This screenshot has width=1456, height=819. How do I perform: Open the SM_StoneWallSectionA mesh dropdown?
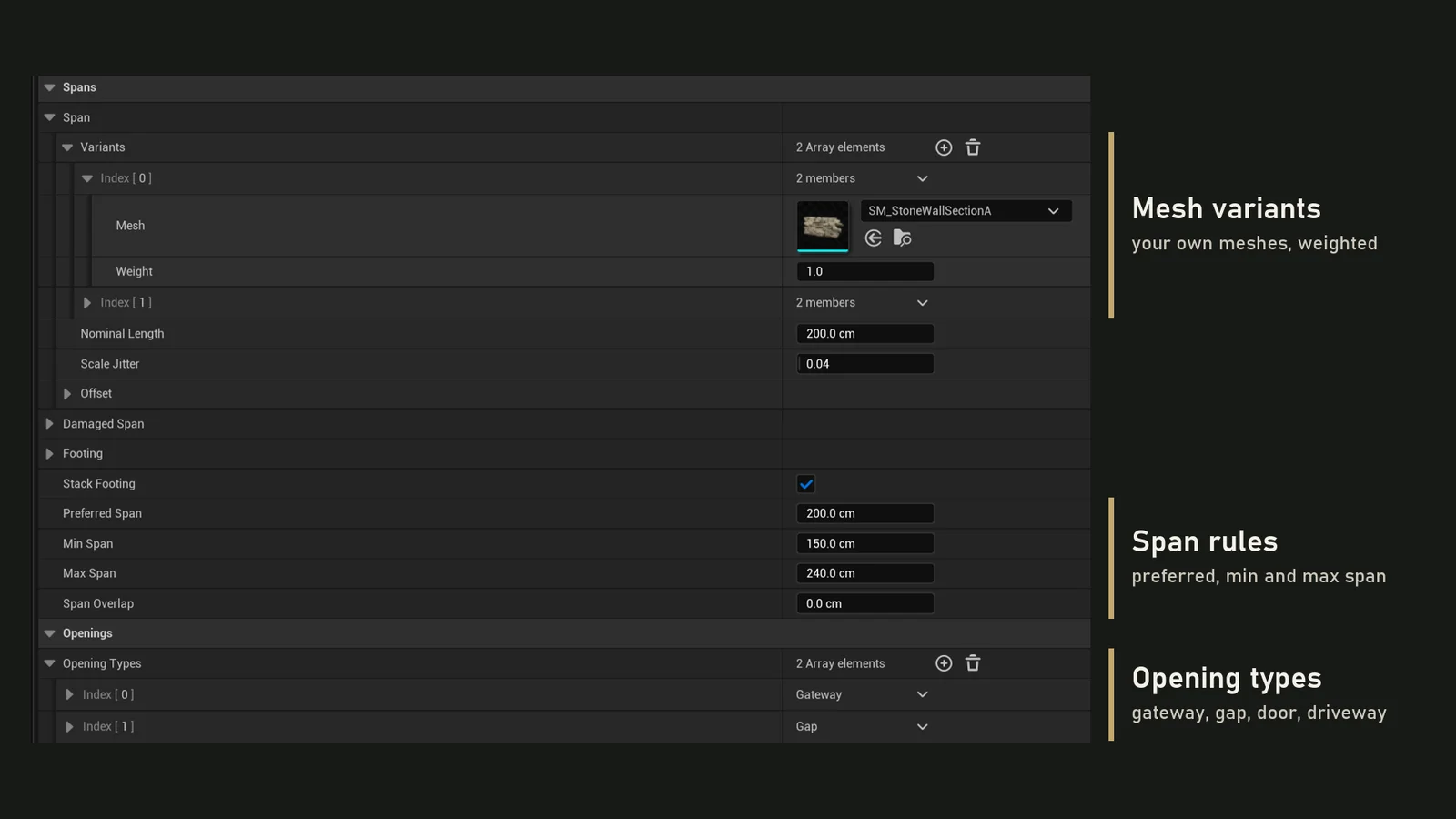[966, 211]
